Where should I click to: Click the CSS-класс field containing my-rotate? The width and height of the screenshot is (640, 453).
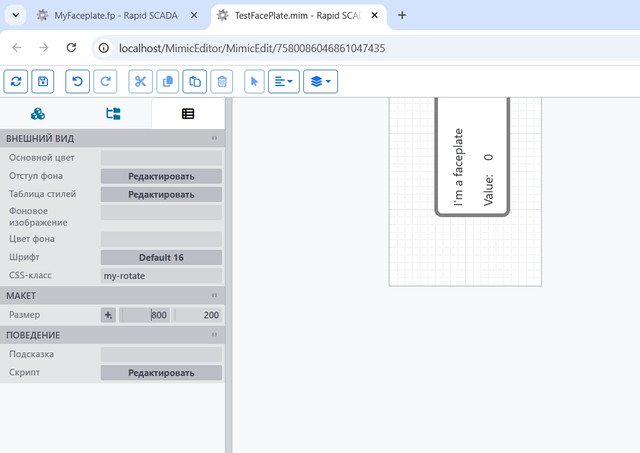[x=161, y=276]
